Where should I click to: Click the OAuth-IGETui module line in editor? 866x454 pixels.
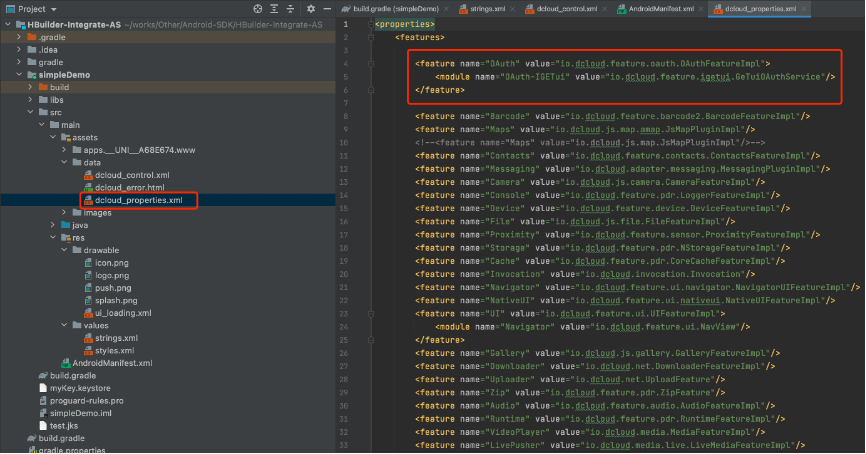[x=635, y=77]
